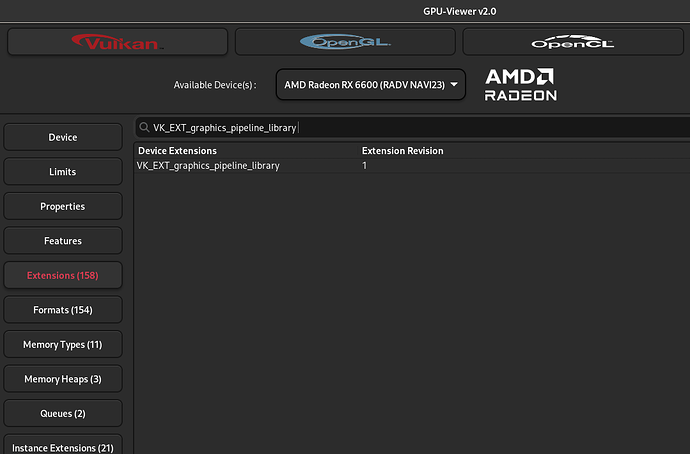
Task: Show Memory Heaps (3)
Action: [63, 379]
